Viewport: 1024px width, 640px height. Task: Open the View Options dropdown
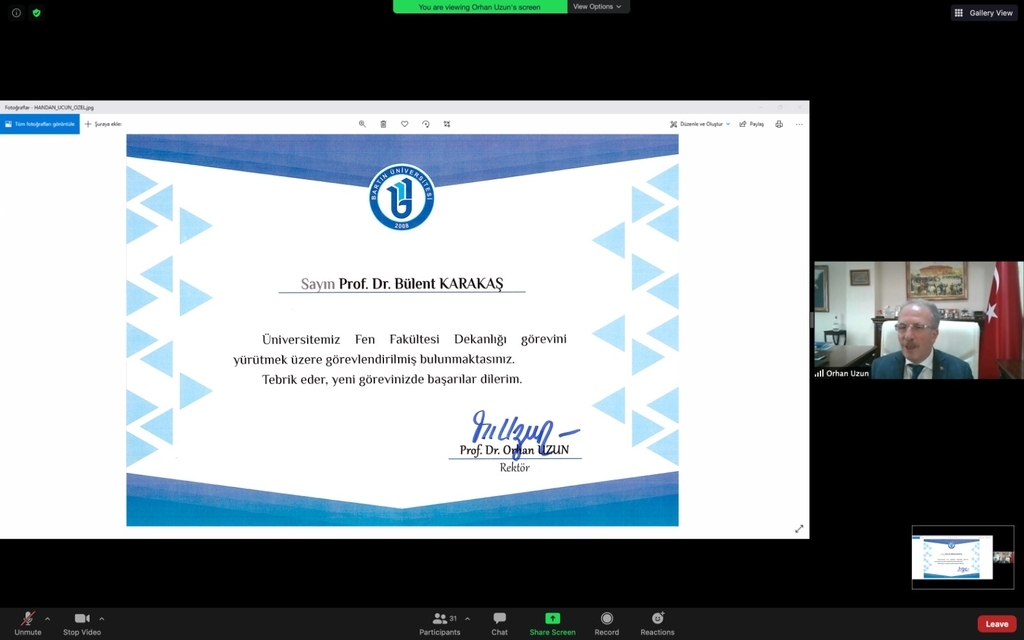[x=597, y=7]
